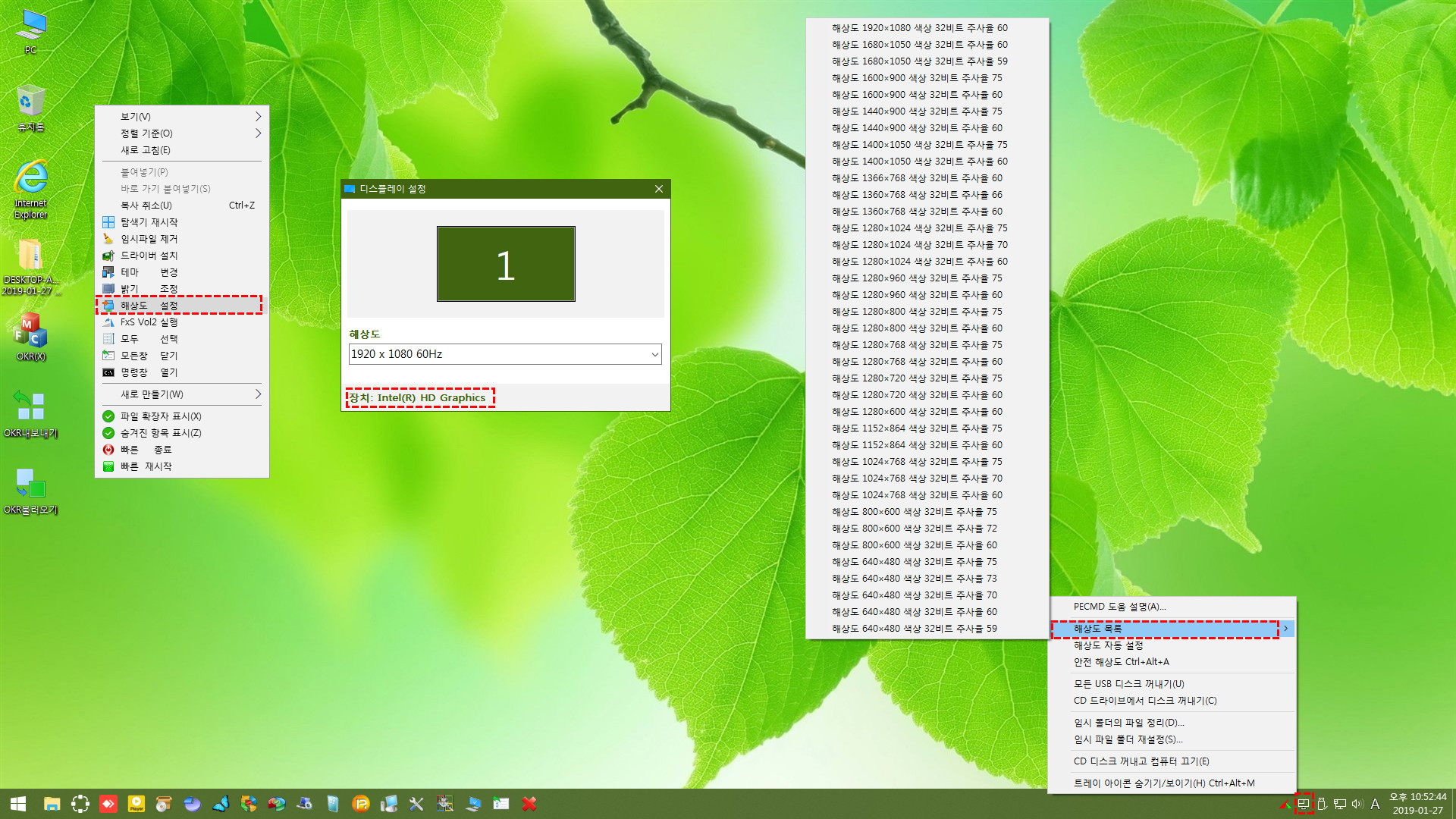This screenshot has height=819, width=1456.
Task: Choose 명령창 열기 in context menu
Action: click(x=182, y=372)
